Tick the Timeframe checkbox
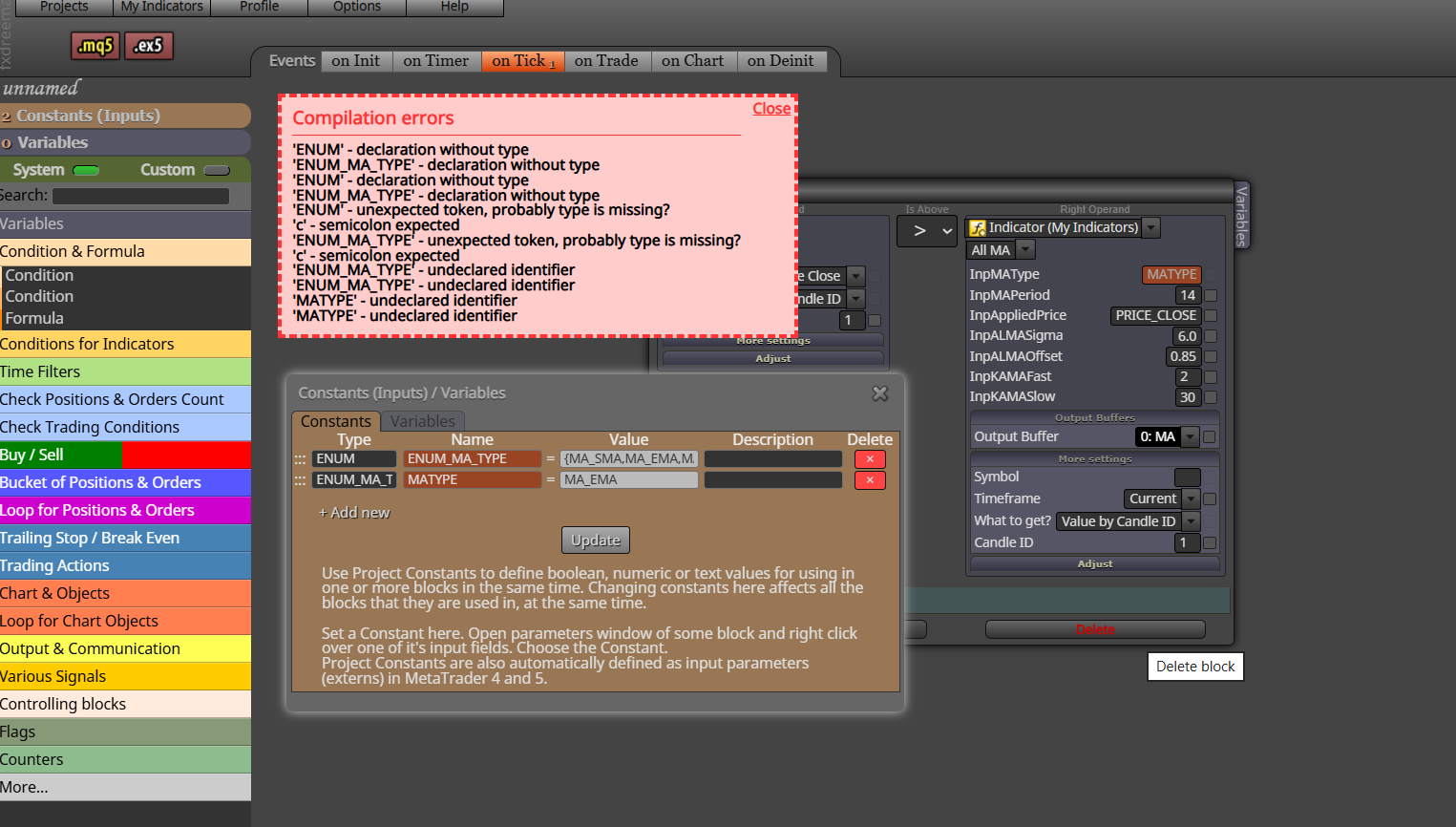The width and height of the screenshot is (1456, 827). coord(1210,499)
